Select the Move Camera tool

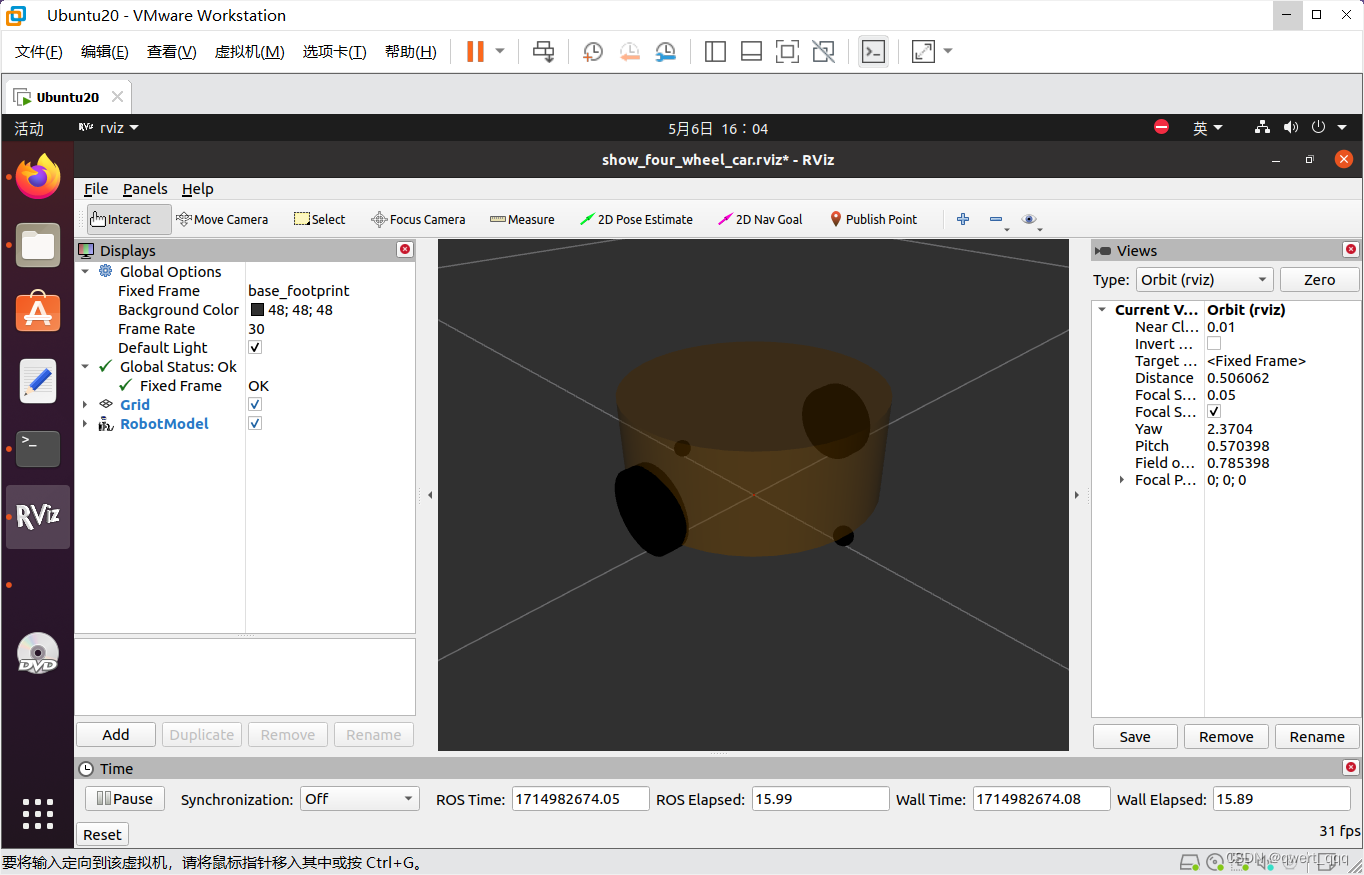[x=221, y=219]
